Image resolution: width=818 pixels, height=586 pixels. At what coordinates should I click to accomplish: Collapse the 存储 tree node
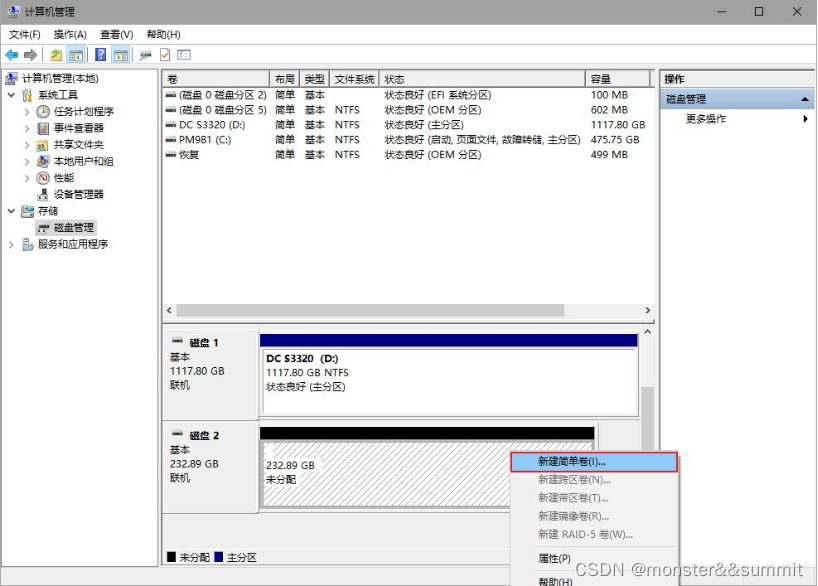(11, 211)
